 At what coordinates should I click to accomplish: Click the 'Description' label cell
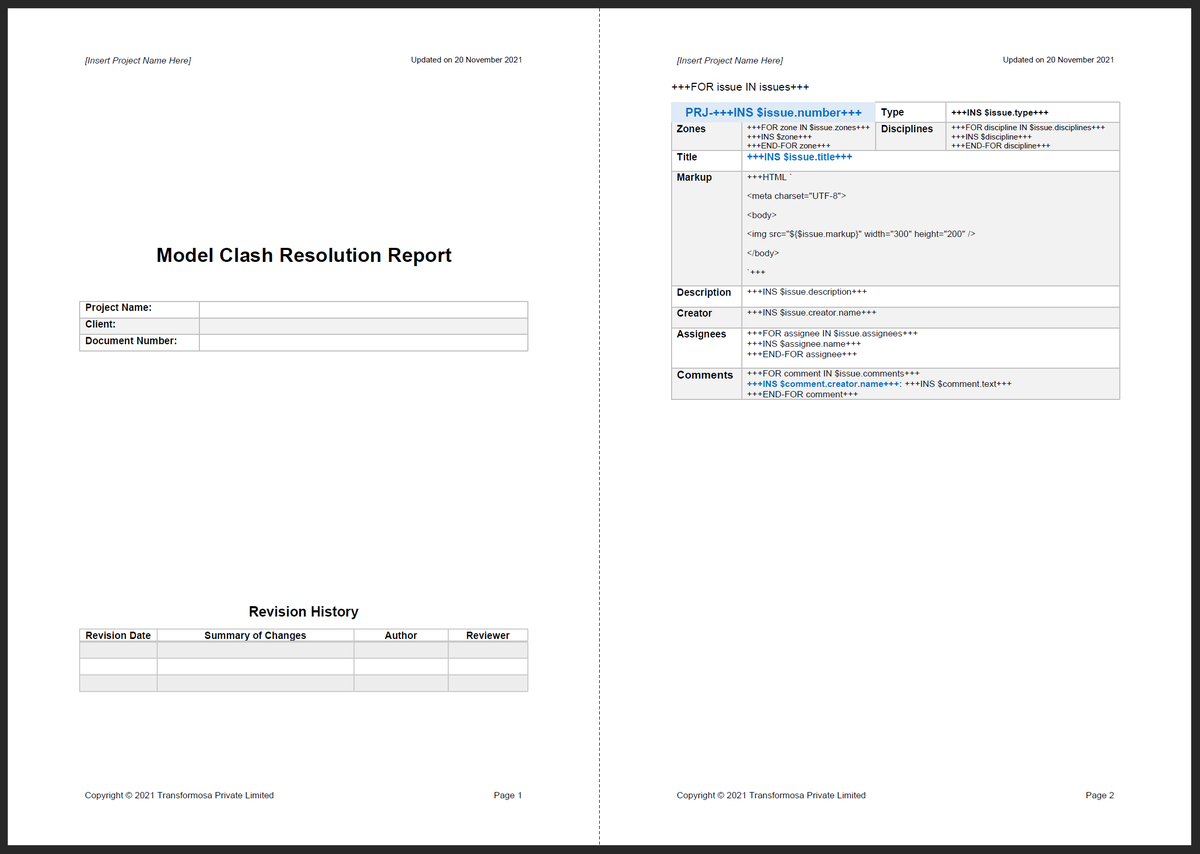(706, 295)
